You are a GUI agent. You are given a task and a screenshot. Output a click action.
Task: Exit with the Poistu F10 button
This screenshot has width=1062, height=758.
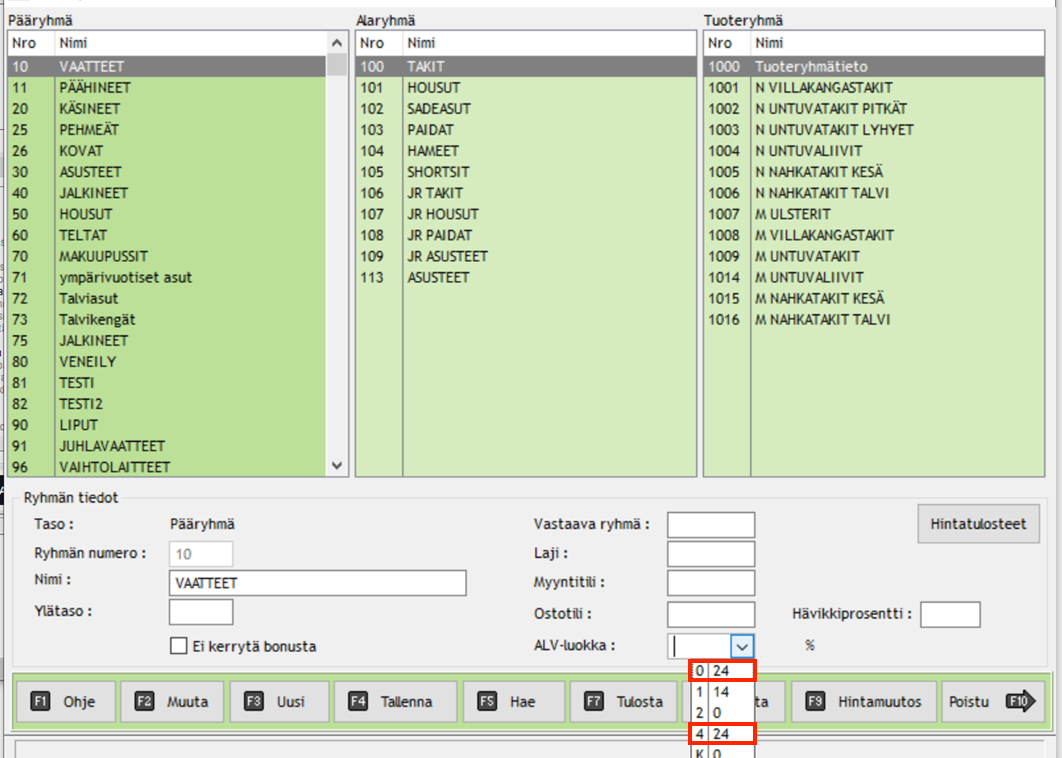989,702
